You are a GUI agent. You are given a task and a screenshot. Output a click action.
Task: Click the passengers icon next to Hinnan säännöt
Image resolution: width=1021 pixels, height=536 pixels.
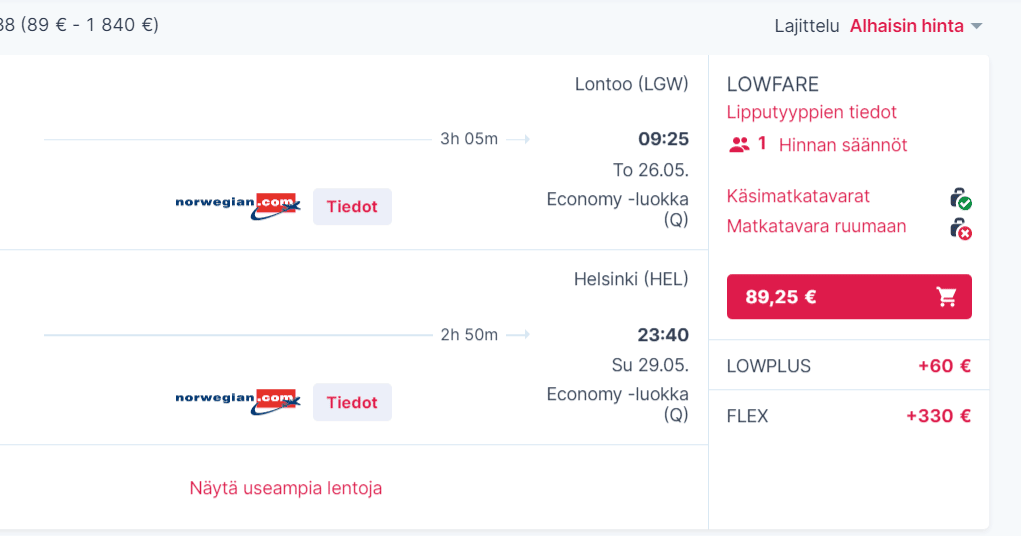coord(739,145)
